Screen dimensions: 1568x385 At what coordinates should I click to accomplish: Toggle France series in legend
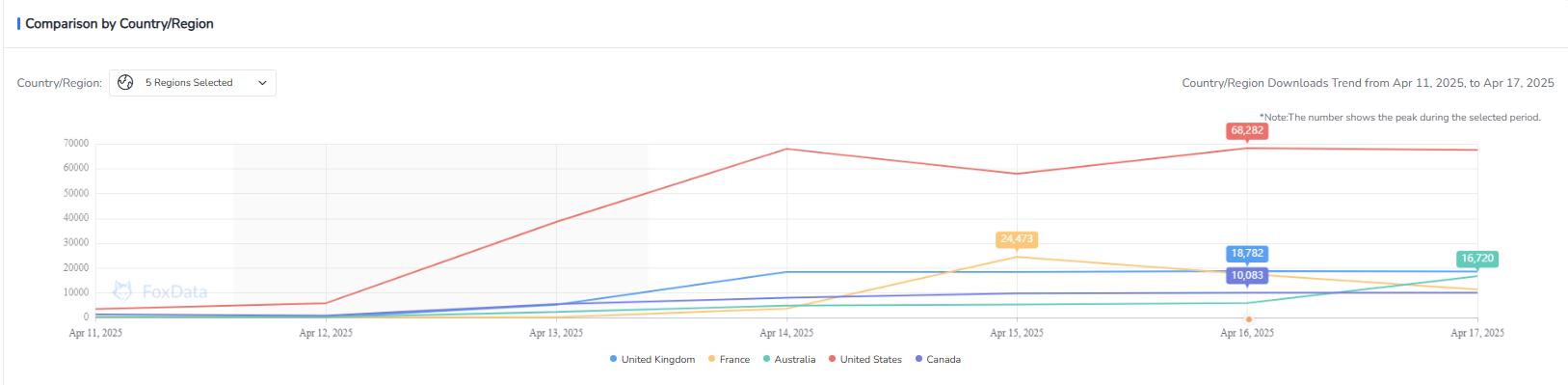[729, 360]
